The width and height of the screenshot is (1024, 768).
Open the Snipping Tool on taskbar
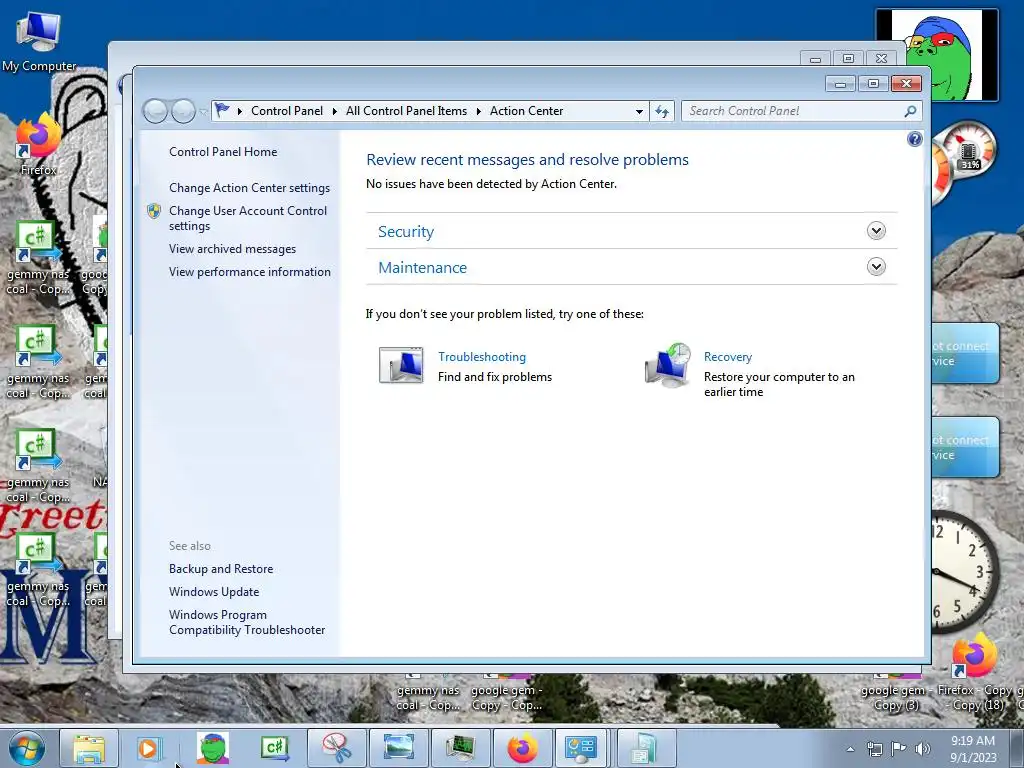[336, 748]
